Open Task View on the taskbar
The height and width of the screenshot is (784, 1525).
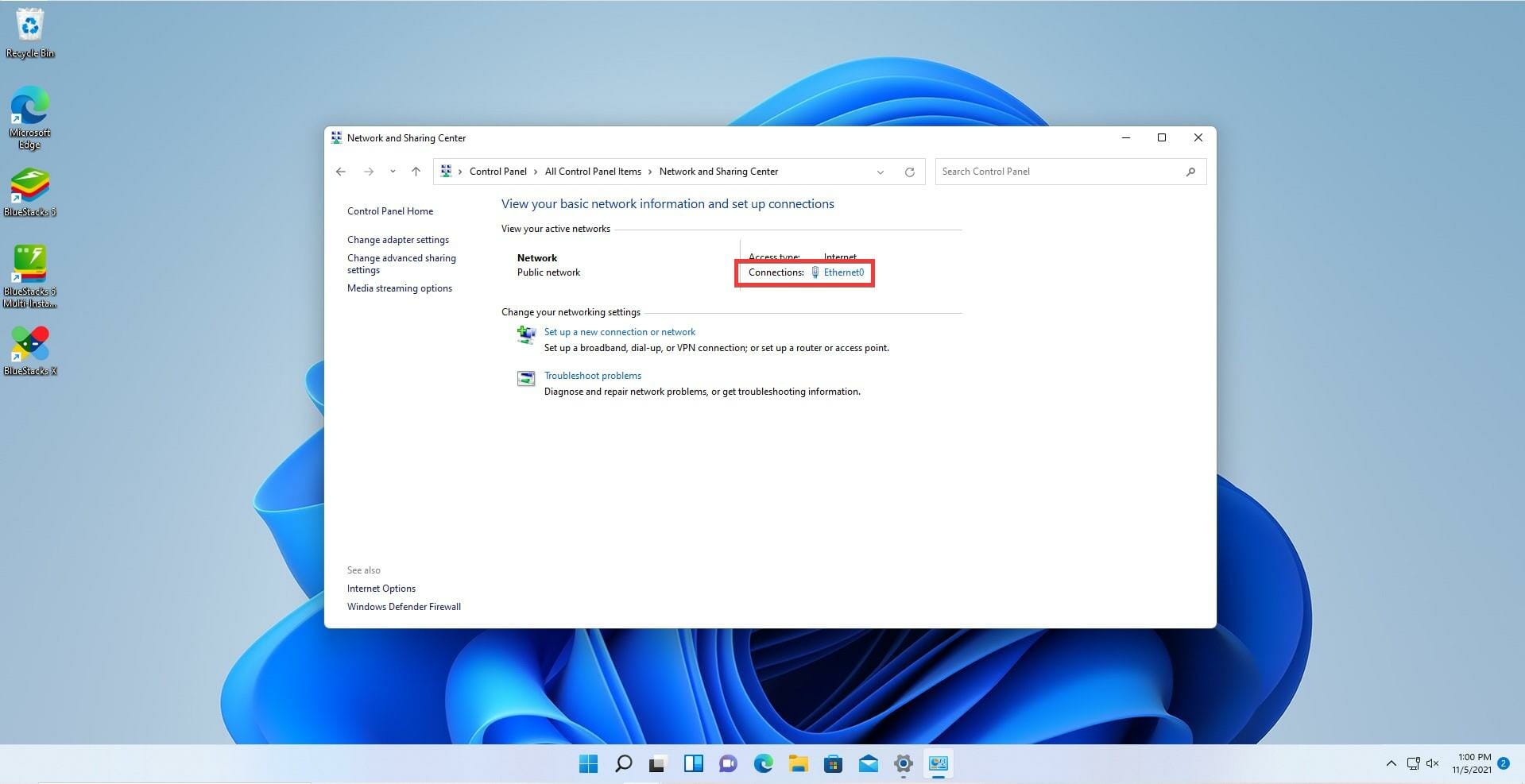657,764
